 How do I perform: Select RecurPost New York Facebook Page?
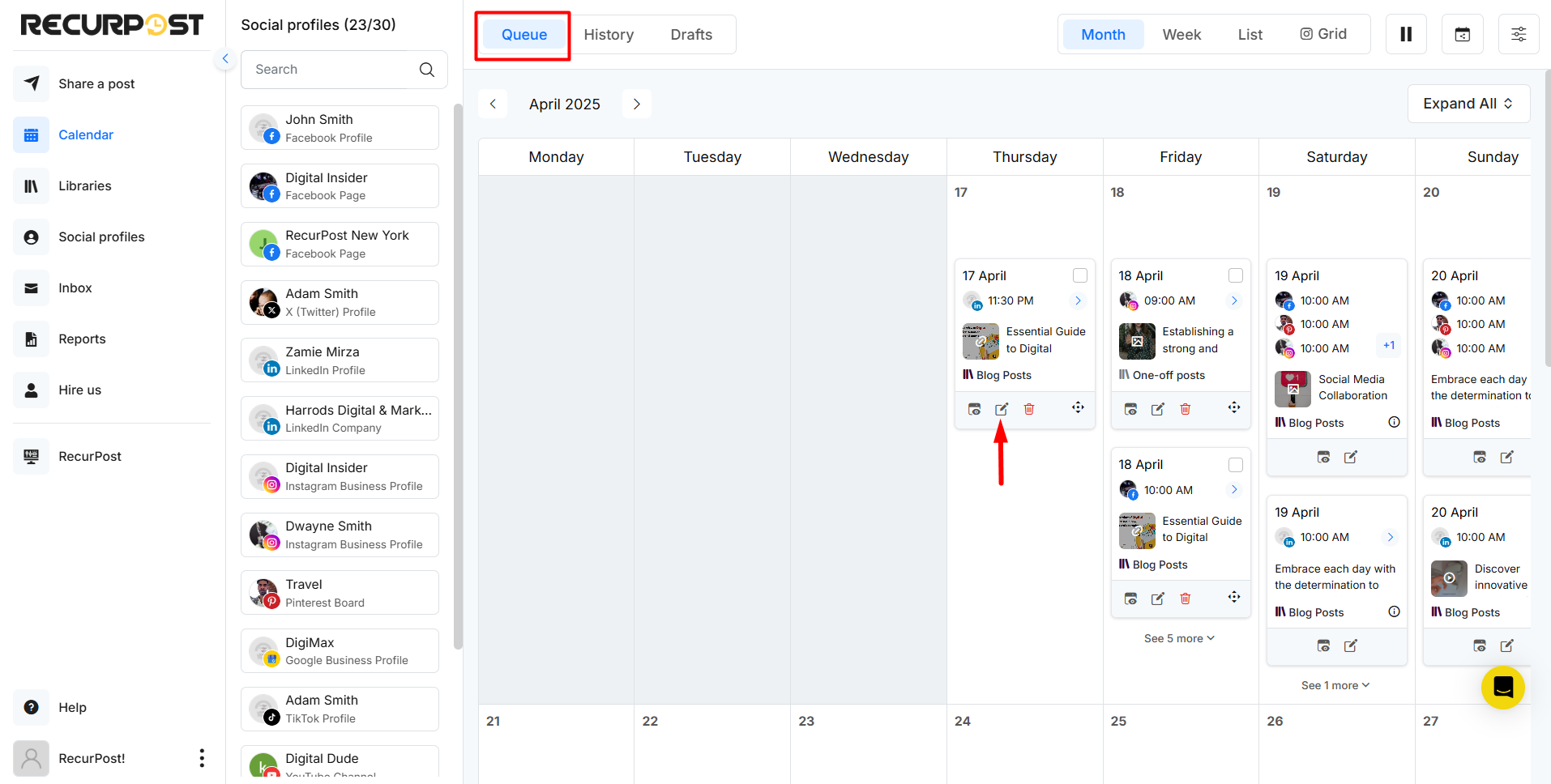pyautogui.click(x=340, y=244)
